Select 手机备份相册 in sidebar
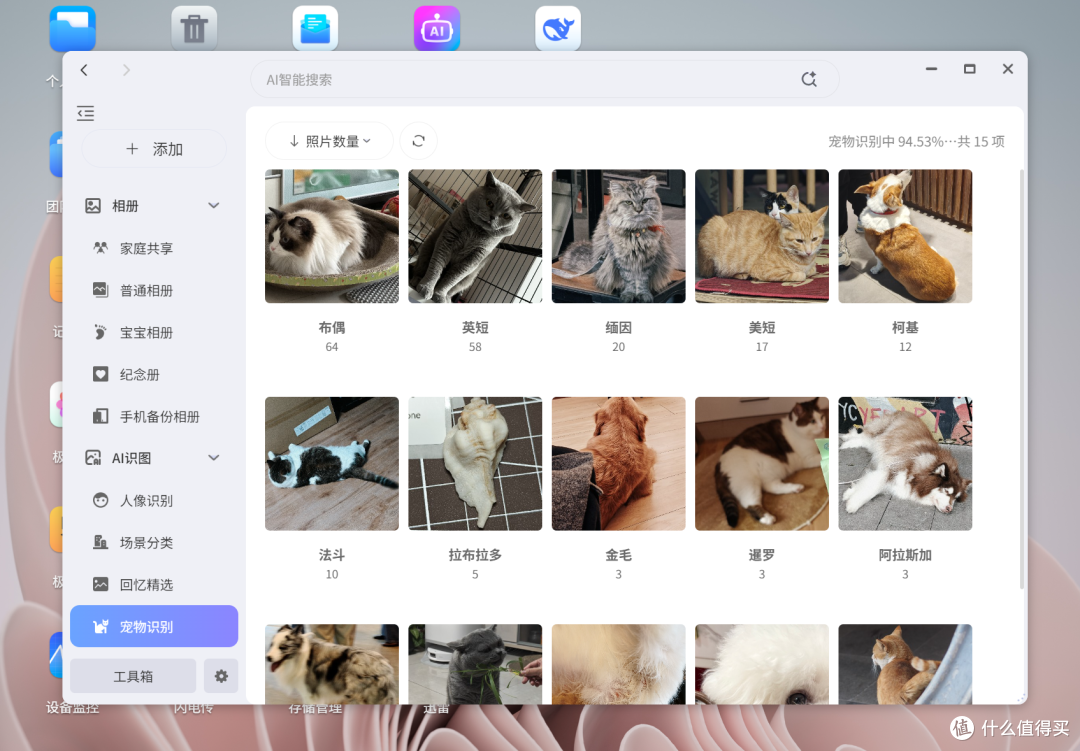 (154, 416)
